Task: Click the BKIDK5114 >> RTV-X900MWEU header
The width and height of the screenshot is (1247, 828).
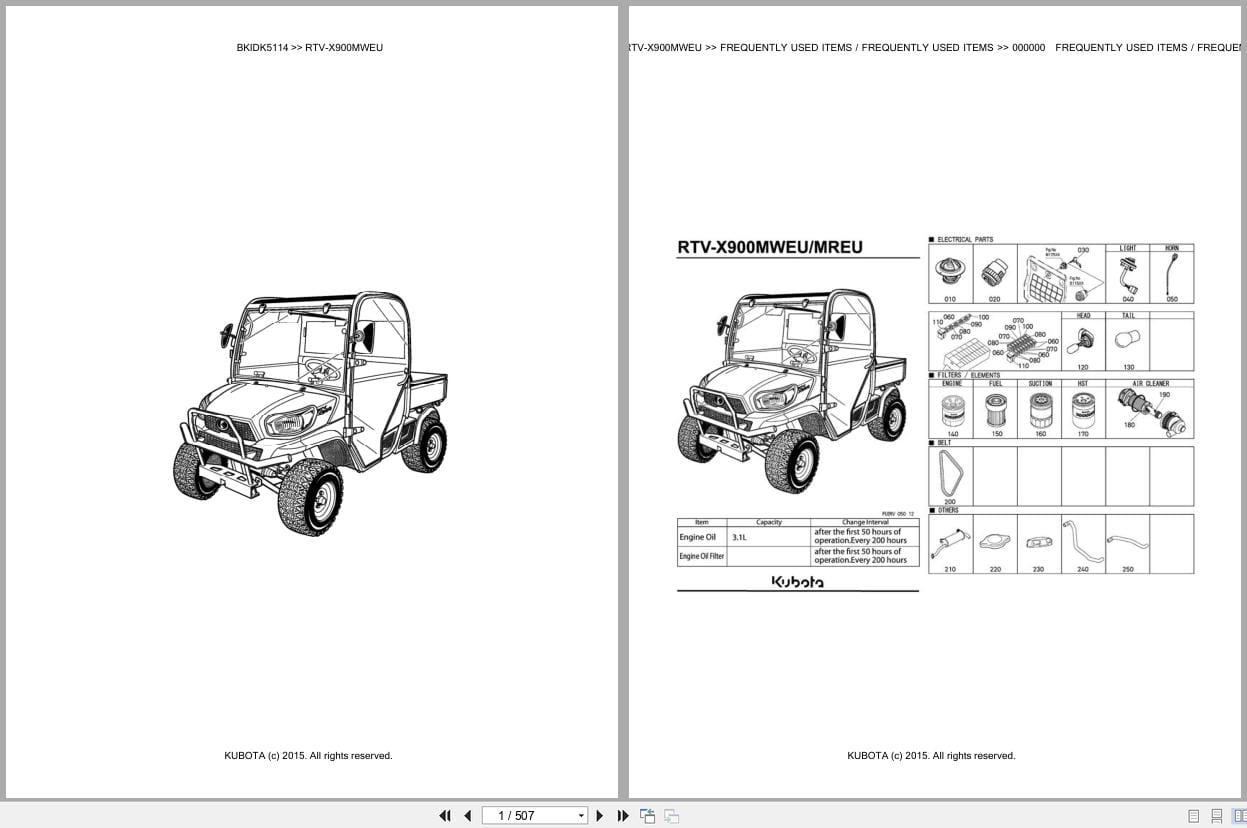Action: pos(310,47)
